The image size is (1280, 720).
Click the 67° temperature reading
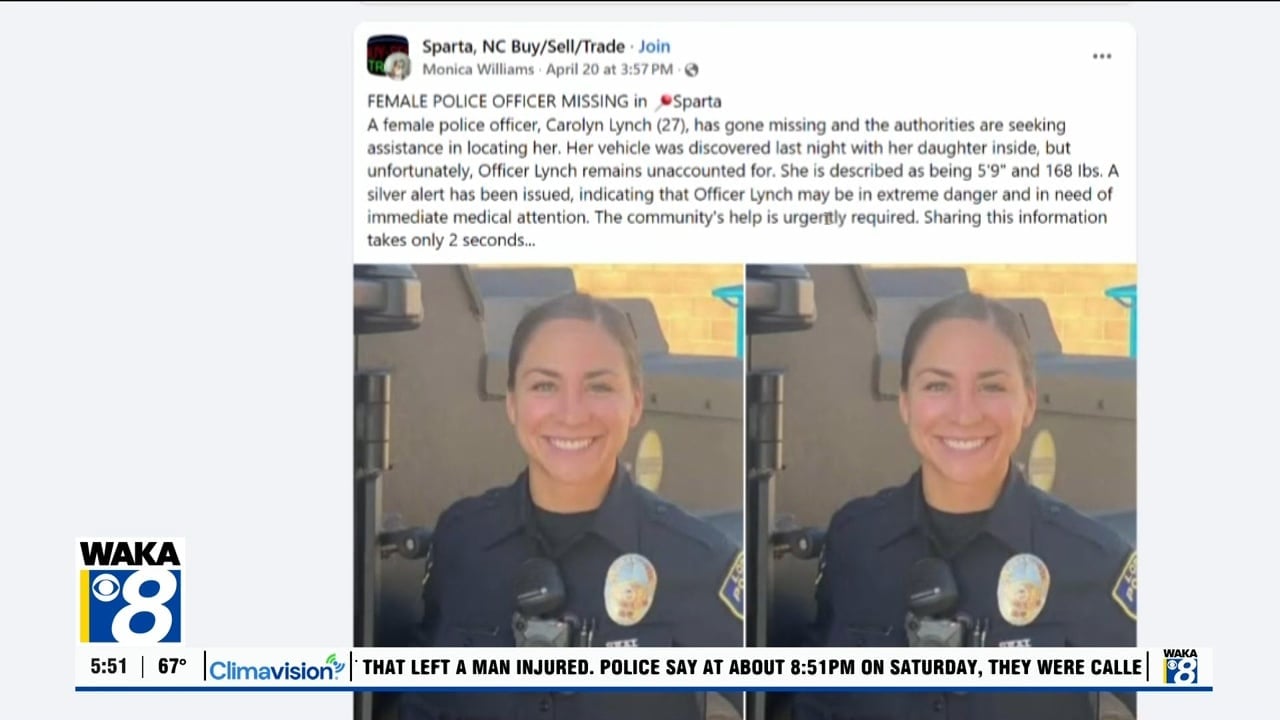172,667
